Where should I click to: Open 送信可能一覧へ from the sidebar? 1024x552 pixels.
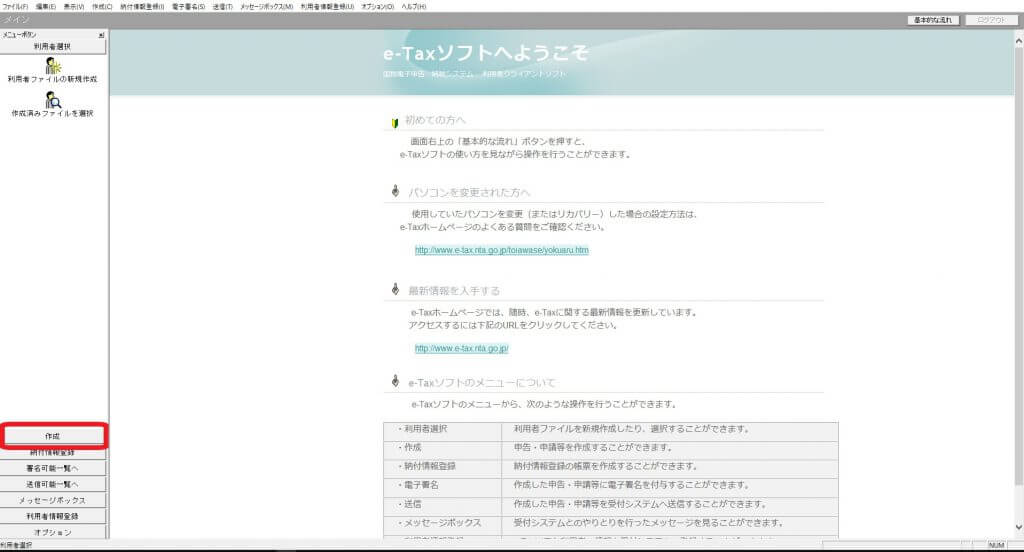point(53,484)
